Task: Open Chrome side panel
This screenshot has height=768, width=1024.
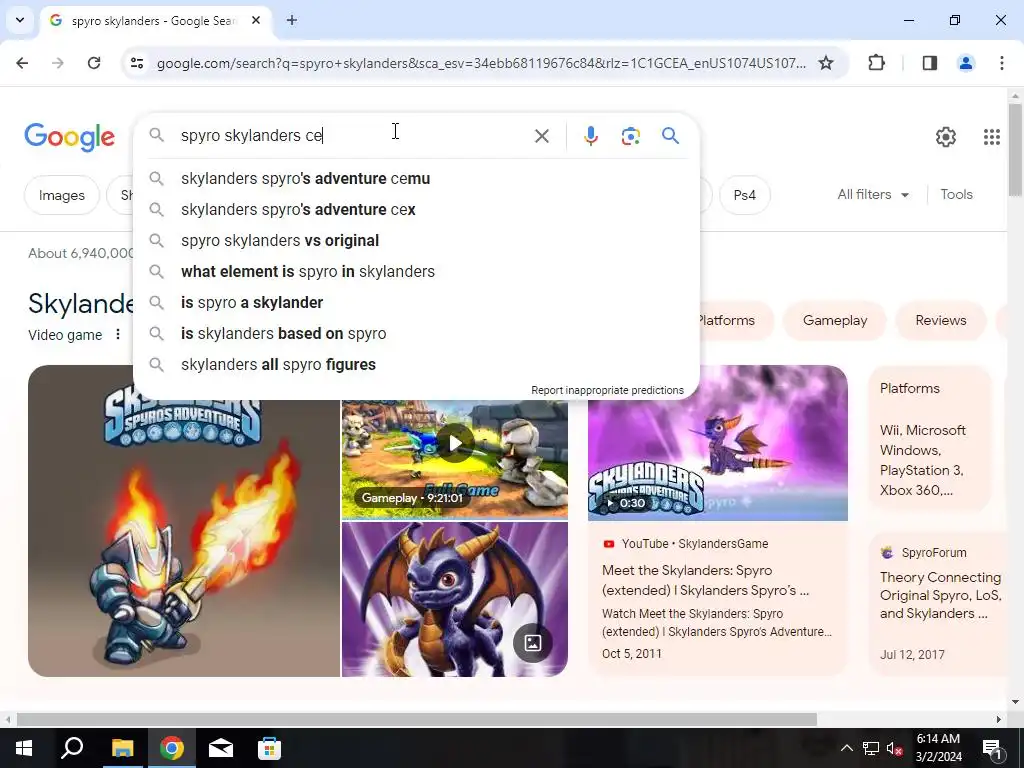Action: (x=929, y=63)
